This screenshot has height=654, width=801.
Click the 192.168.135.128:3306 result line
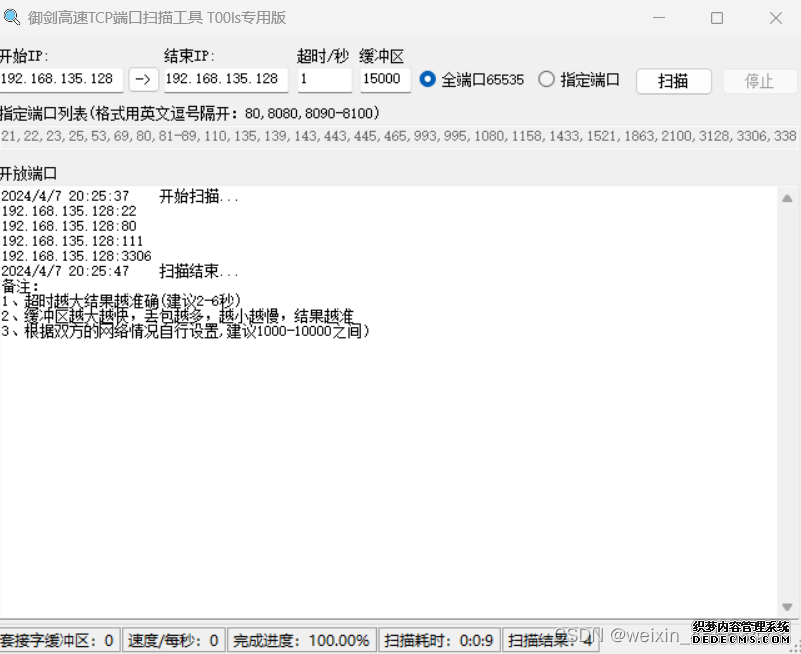point(76,257)
